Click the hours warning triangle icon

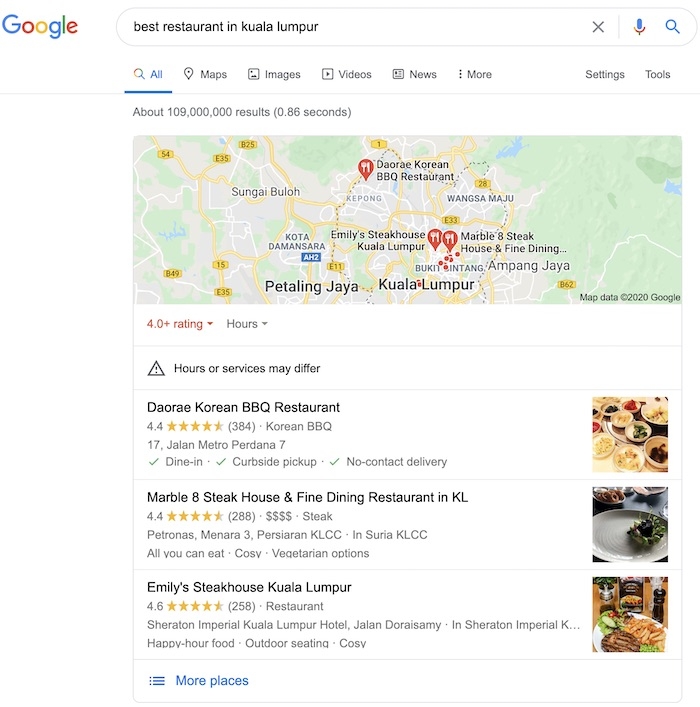click(x=156, y=368)
